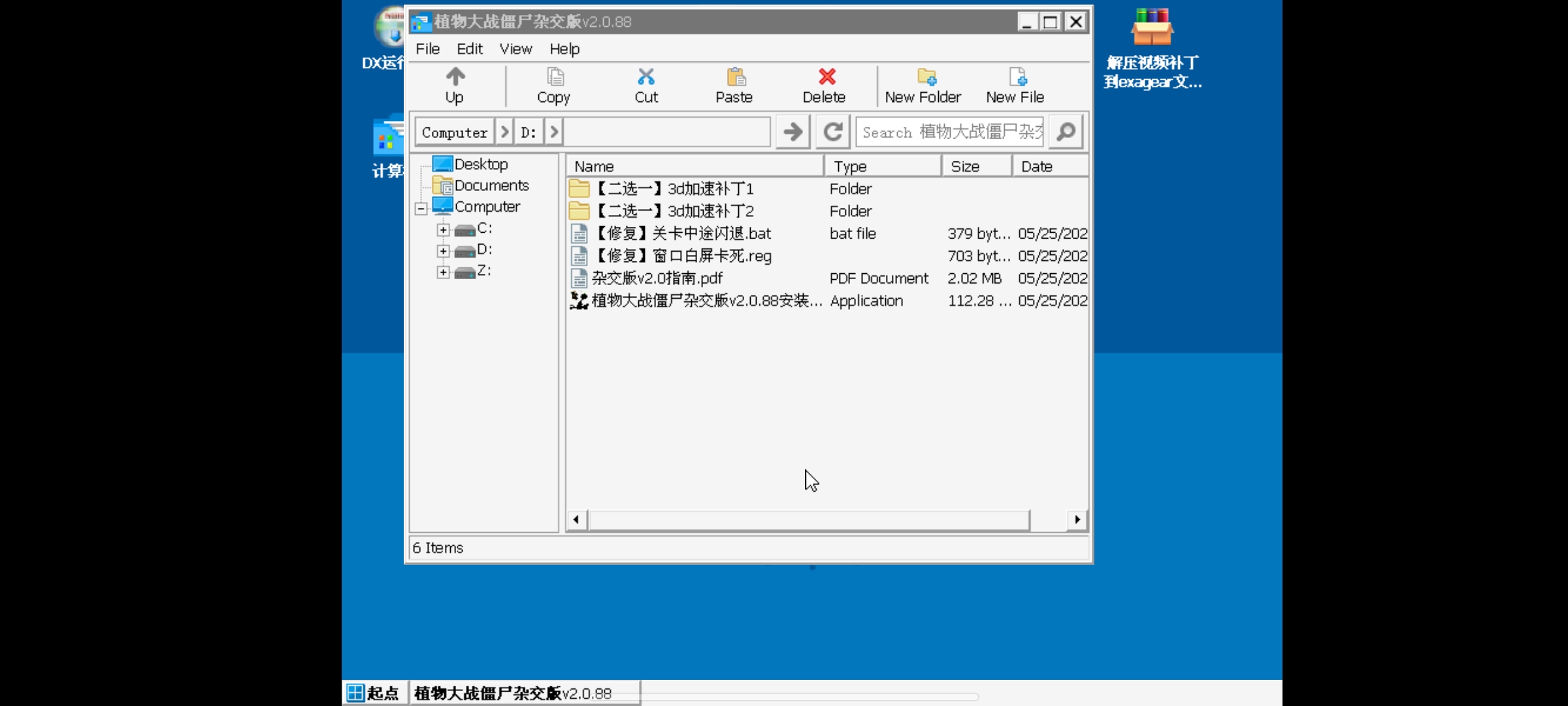The height and width of the screenshot is (706, 1568).
Task: Create a New Folder from the toolbar
Action: pyautogui.click(x=924, y=86)
